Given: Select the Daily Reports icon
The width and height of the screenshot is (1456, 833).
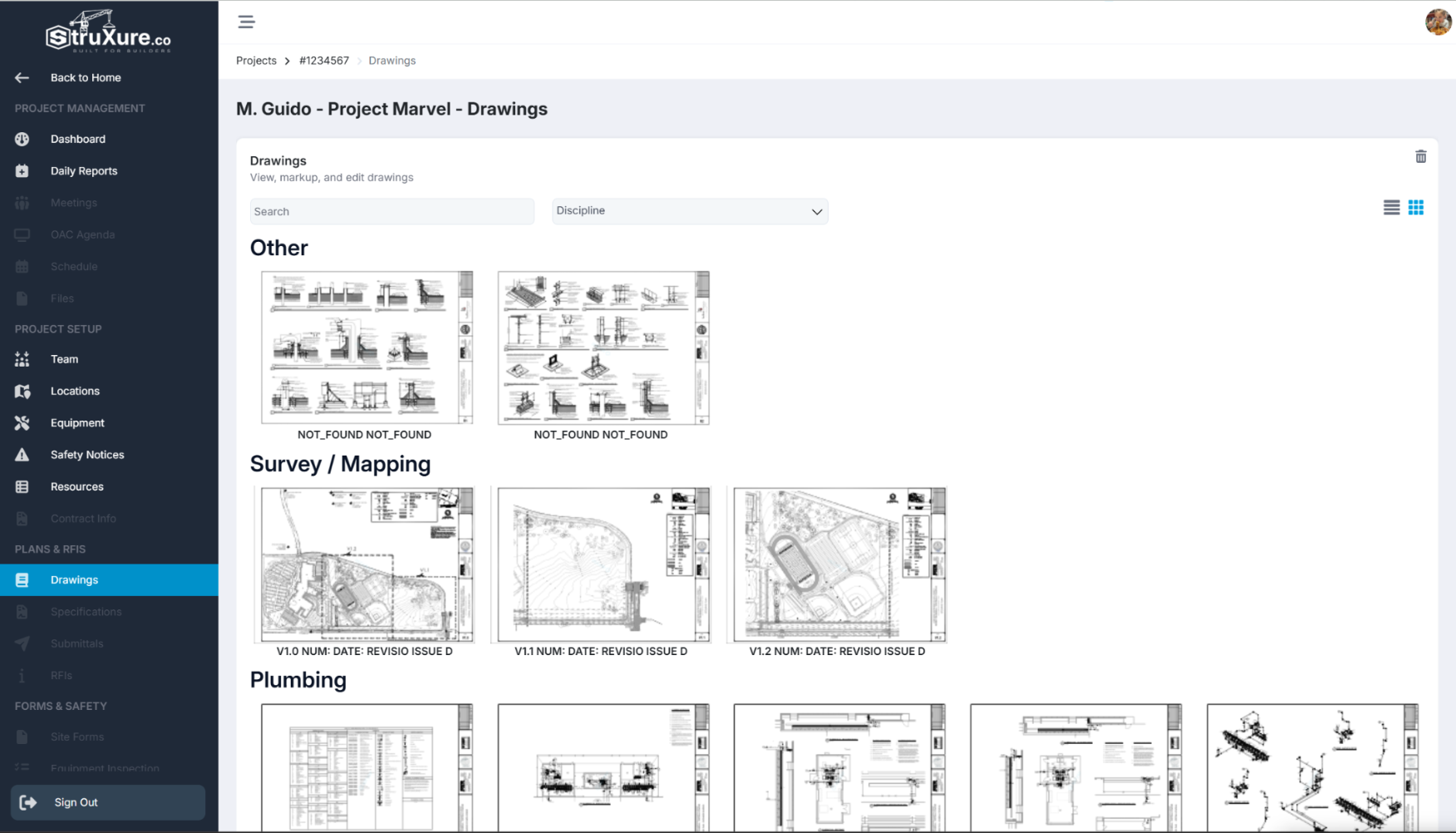Looking at the screenshot, I should (22, 170).
